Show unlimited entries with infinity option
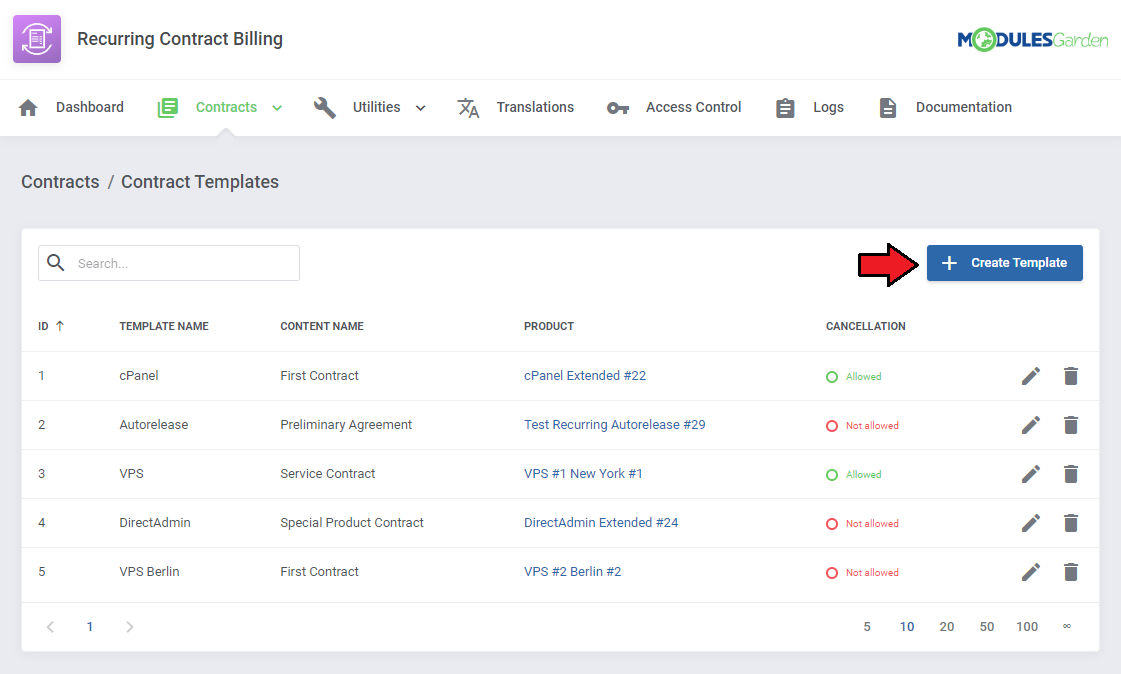This screenshot has height=674, width=1121. tap(1067, 627)
